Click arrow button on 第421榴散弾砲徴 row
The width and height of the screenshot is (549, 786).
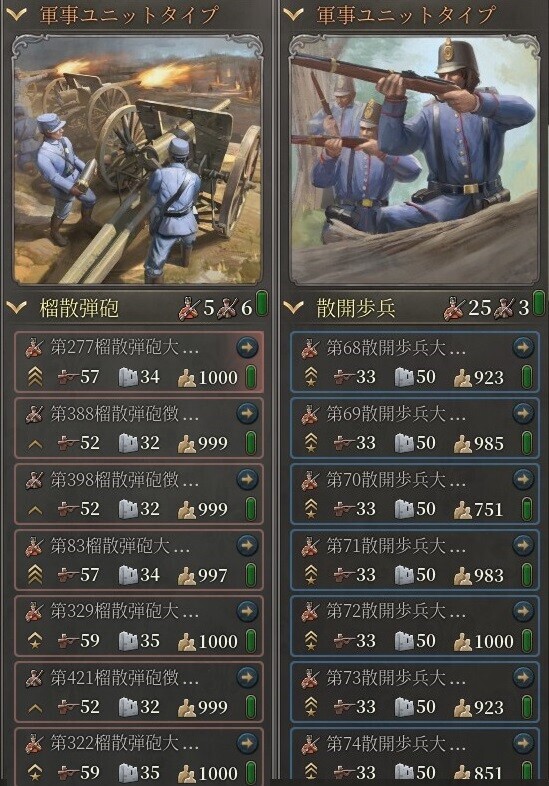click(x=247, y=677)
